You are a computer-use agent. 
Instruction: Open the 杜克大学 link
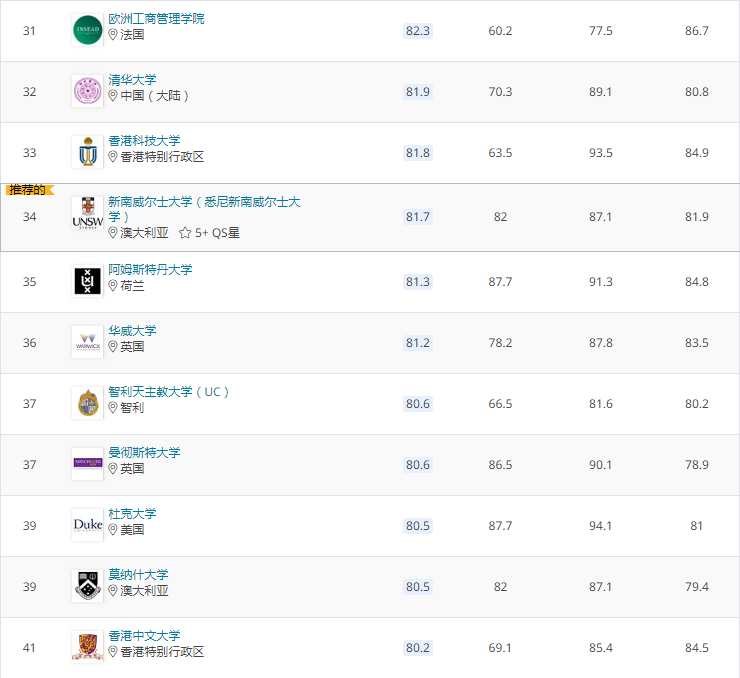click(132, 514)
